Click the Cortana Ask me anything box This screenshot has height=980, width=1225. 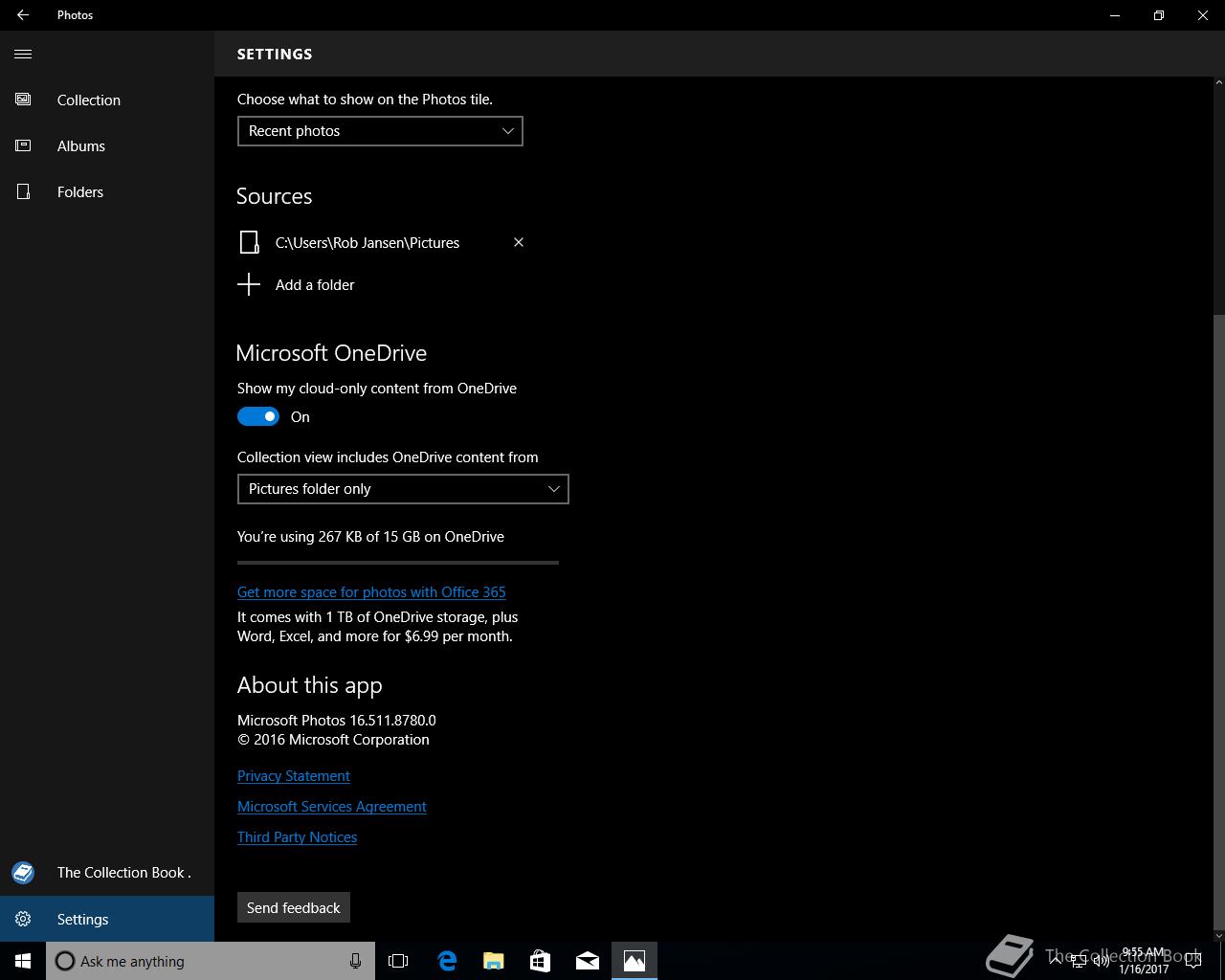(209, 961)
